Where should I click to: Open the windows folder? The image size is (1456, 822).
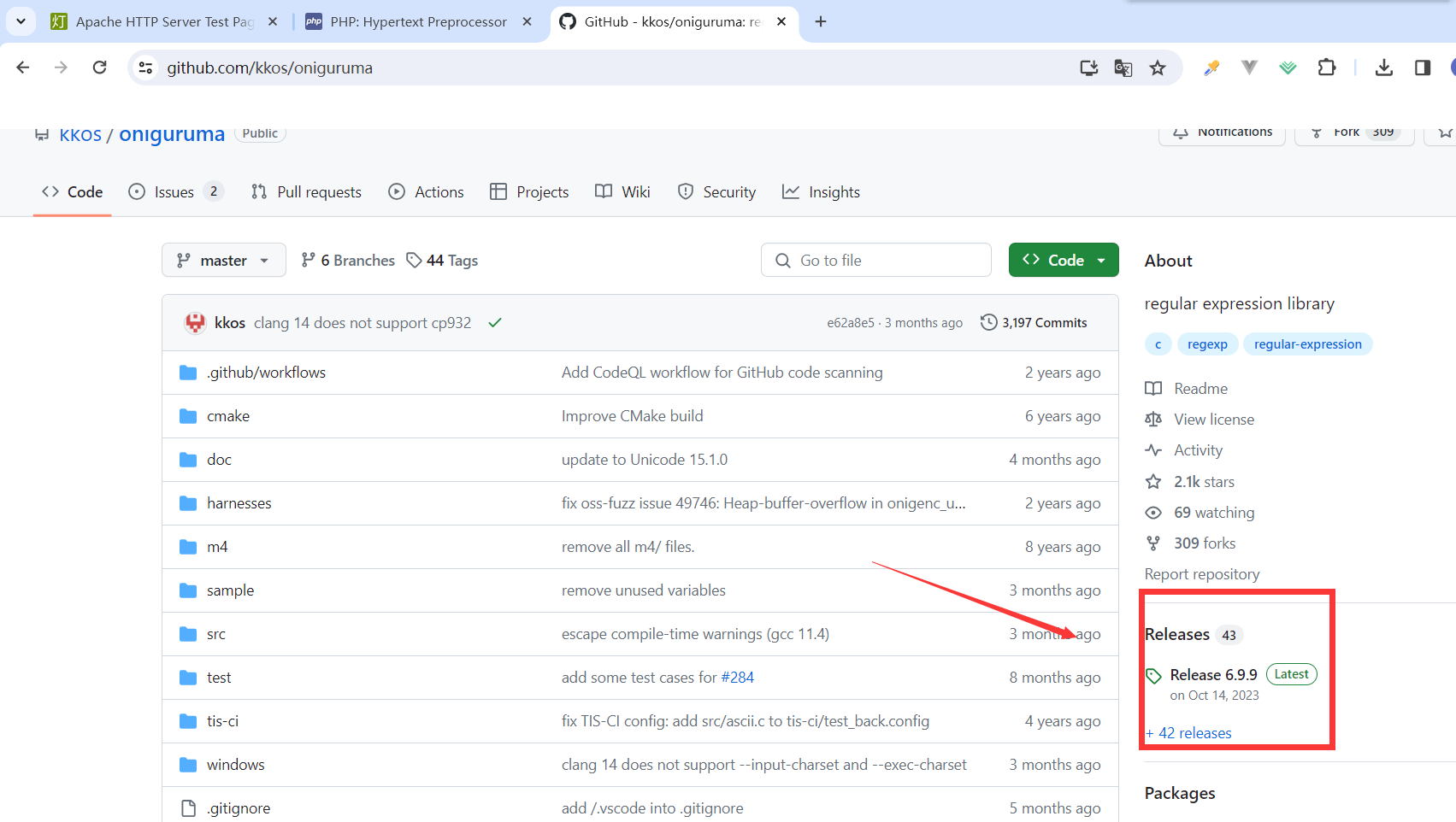236,765
